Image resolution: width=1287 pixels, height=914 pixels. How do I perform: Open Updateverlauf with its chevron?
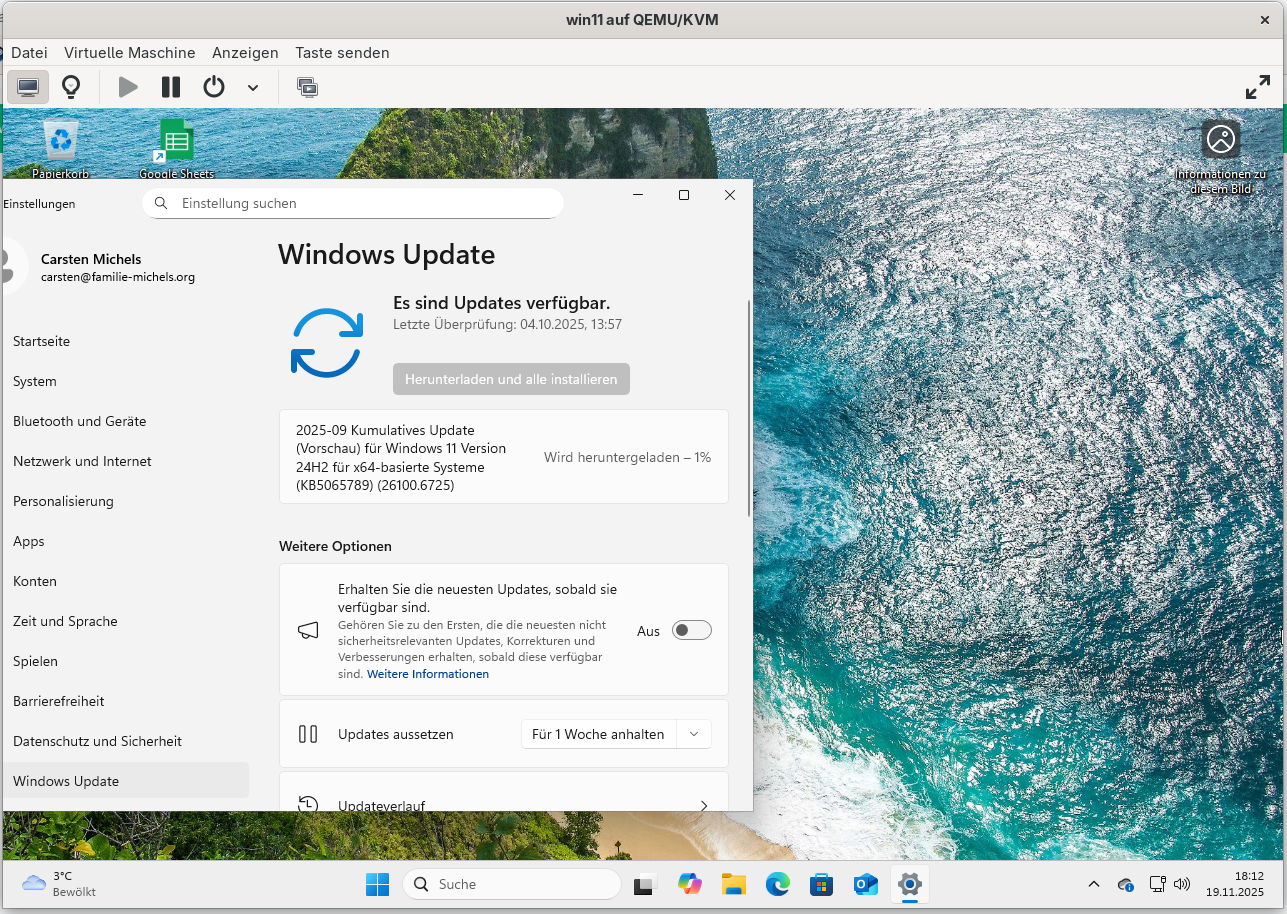coord(703,804)
